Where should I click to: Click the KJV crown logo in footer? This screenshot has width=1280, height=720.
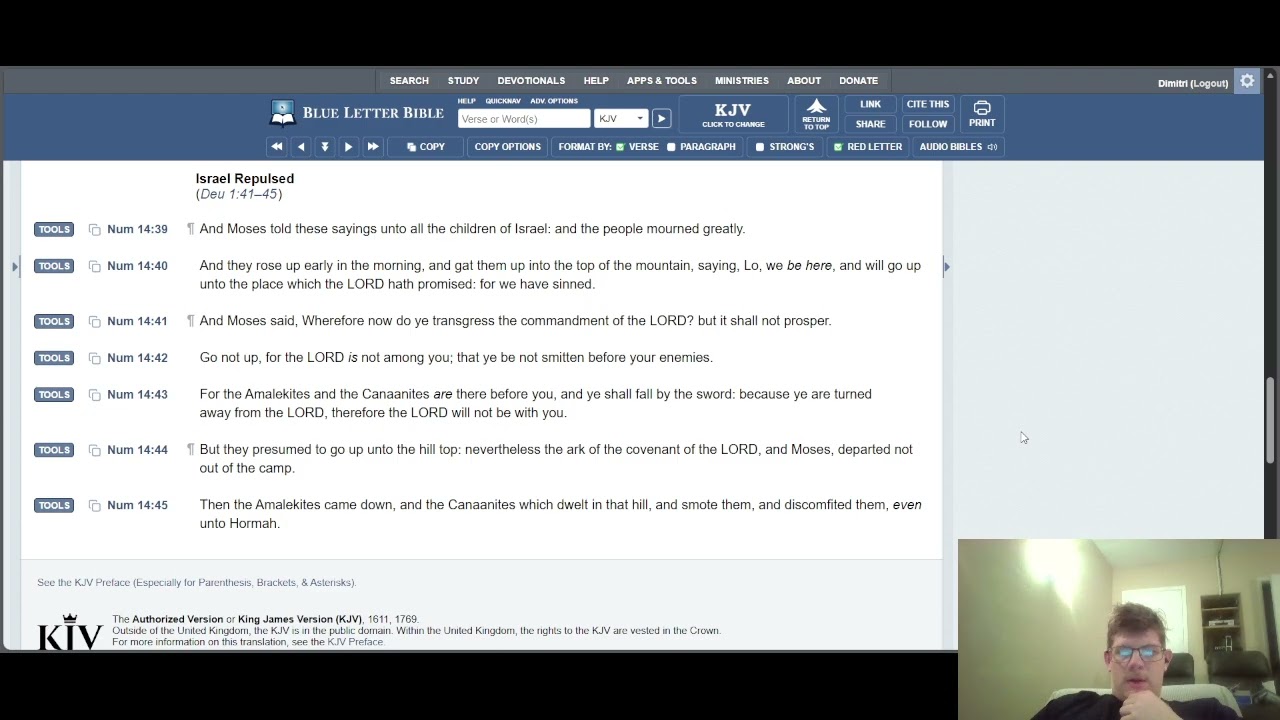pyautogui.click(x=70, y=631)
